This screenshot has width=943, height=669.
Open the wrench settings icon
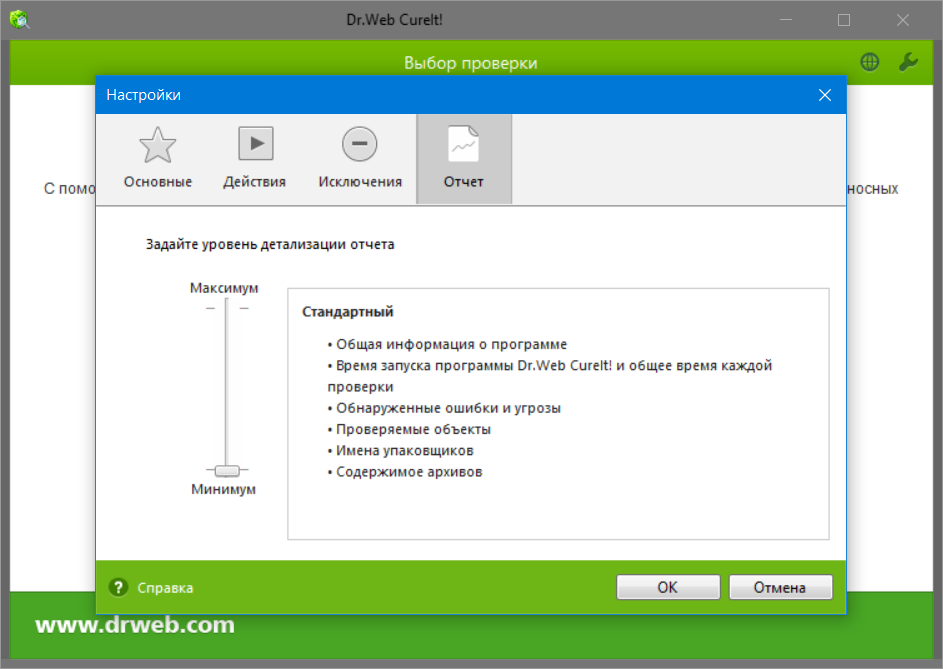coord(908,62)
